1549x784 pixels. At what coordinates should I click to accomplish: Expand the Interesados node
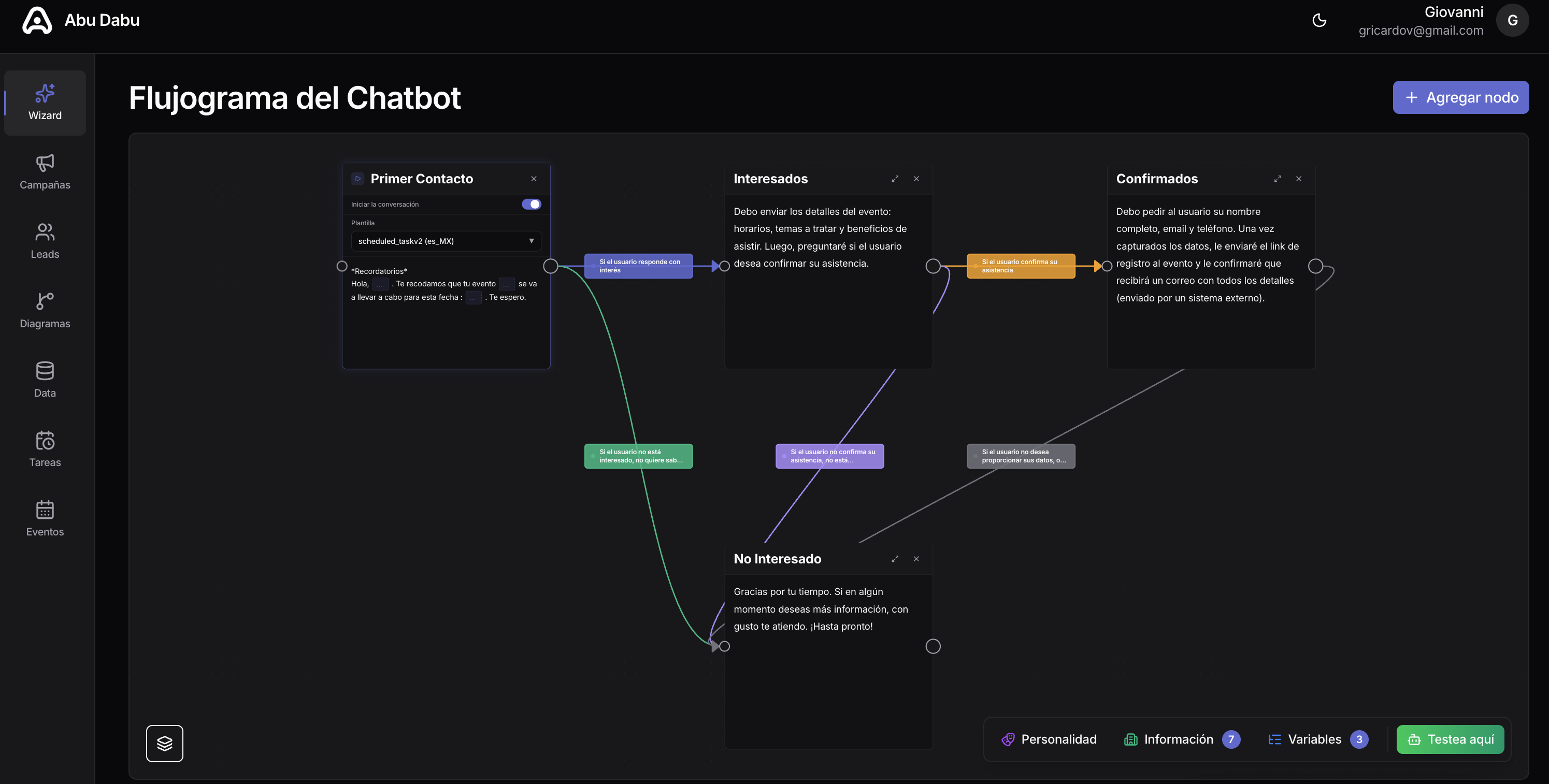click(x=895, y=179)
